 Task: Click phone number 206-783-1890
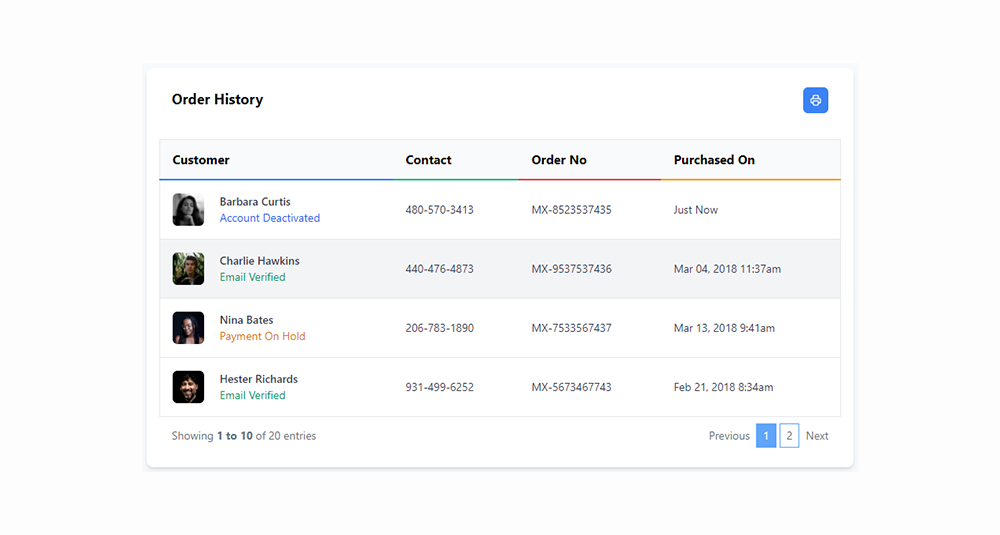[x=439, y=328]
